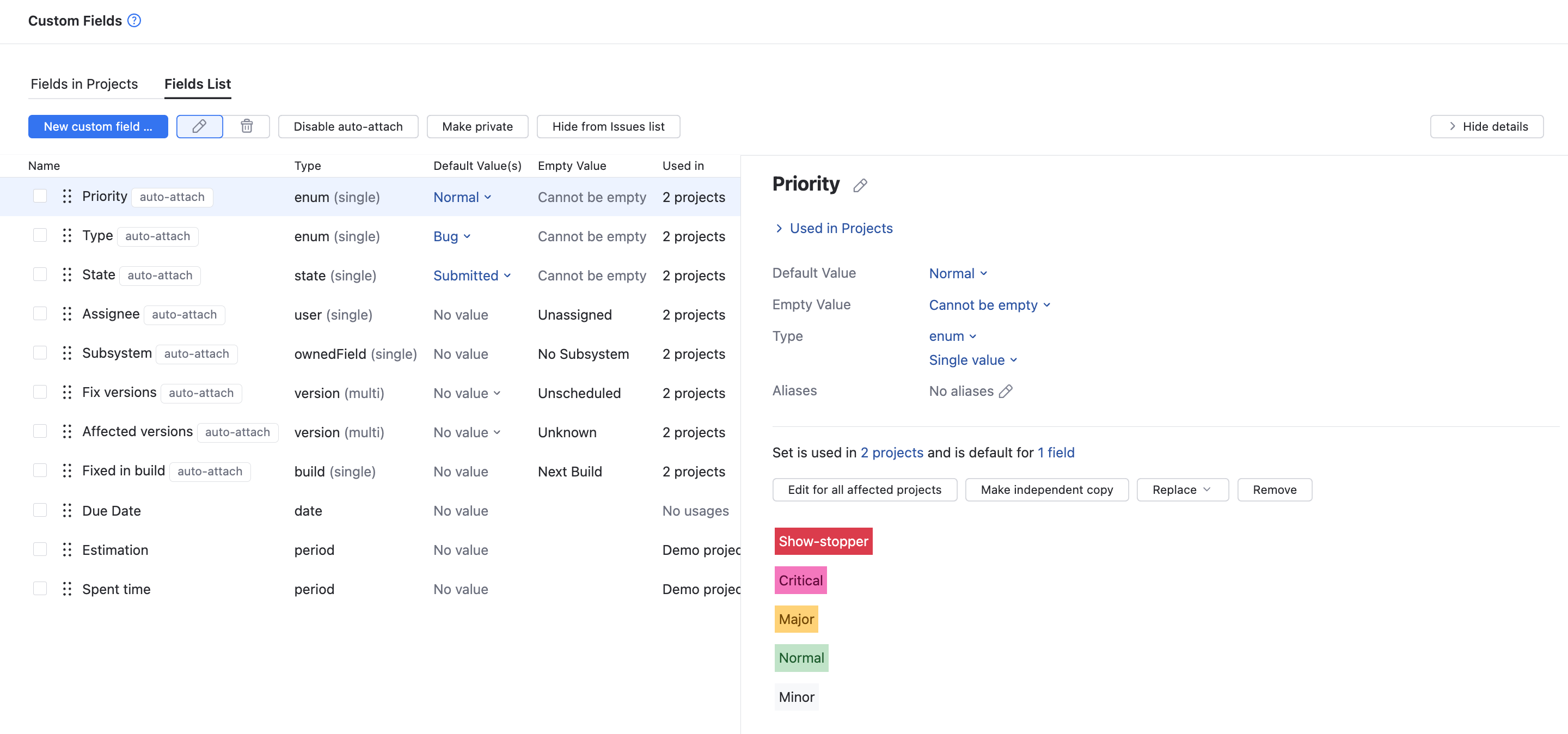Click the drag handle for the Type field
This screenshot has height=734, width=1568.
click(x=67, y=236)
